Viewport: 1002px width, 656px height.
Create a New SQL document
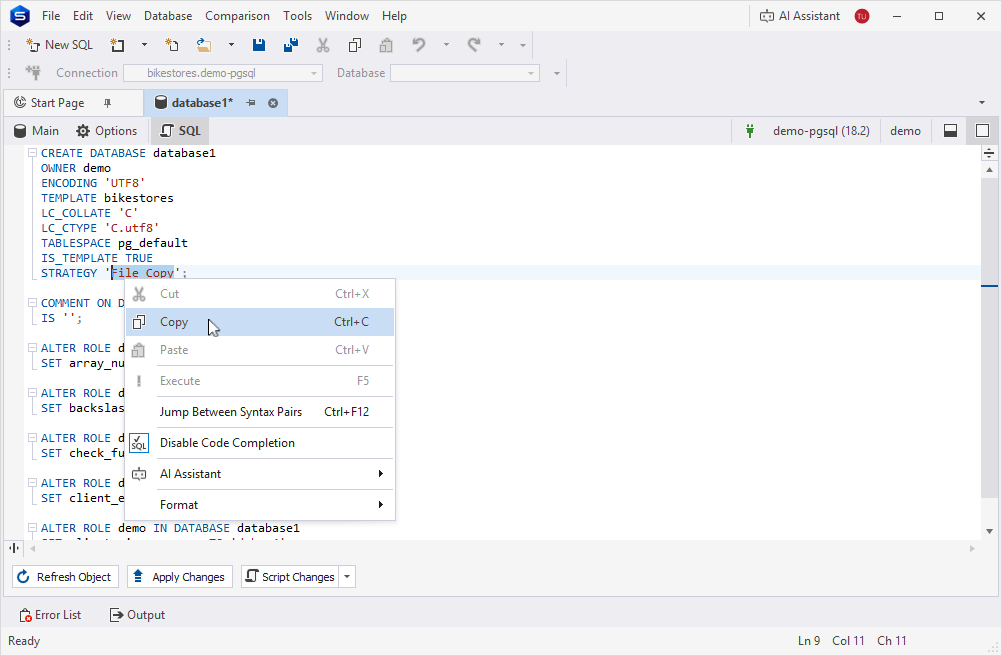[59, 45]
